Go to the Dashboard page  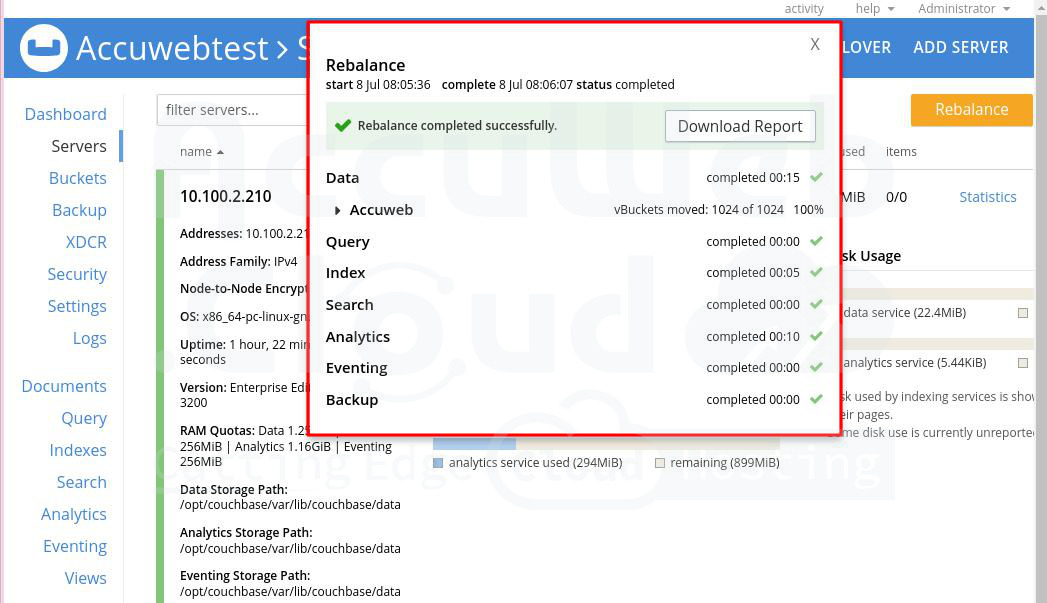click(65, 114)
